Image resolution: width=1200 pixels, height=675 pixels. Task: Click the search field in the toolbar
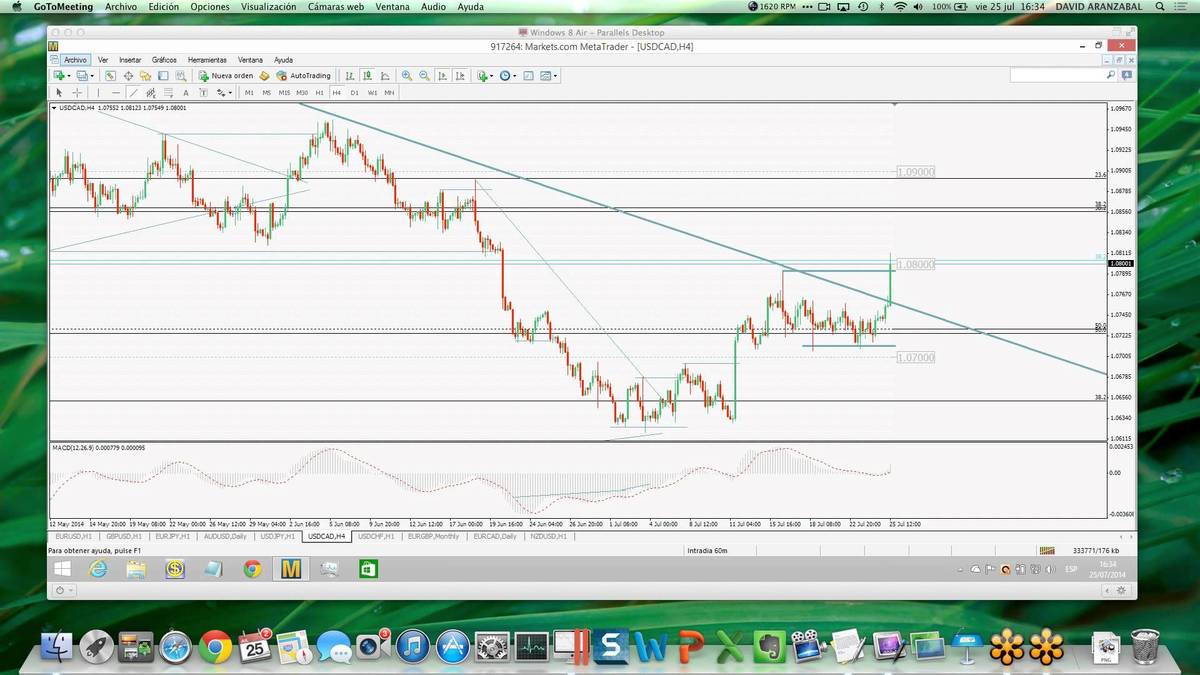1058,76
